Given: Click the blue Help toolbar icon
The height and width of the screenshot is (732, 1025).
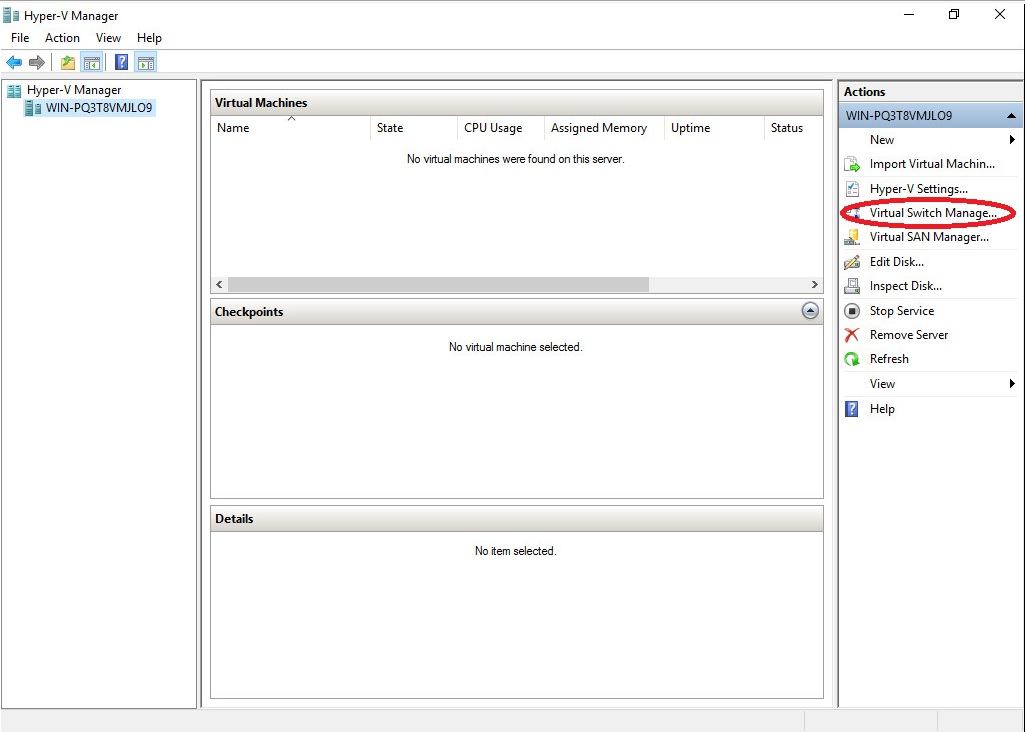Looking at the screenshot, I should (x=122, y=63).
